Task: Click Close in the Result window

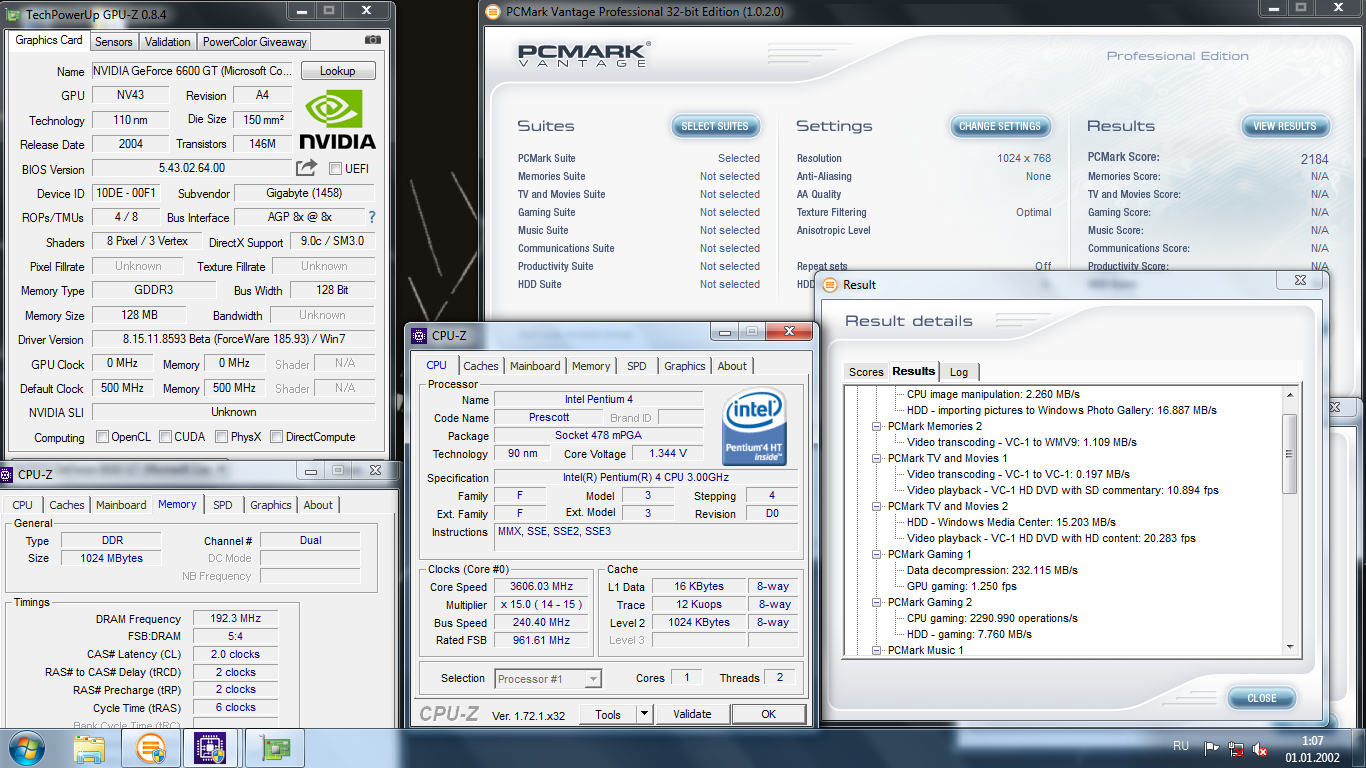Action: tap(1261, 698)
